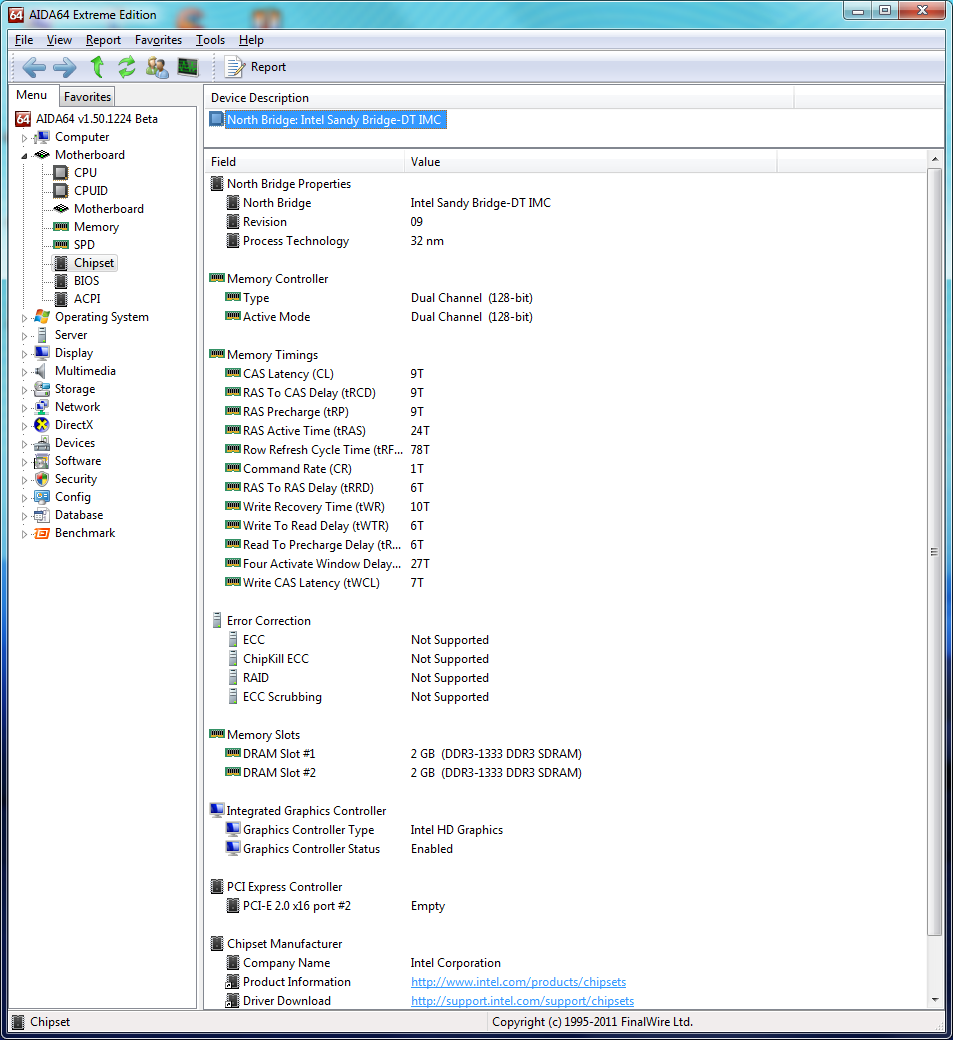Select the SPD tree item
The image size is (953, 1040).
tap(84, 245)
